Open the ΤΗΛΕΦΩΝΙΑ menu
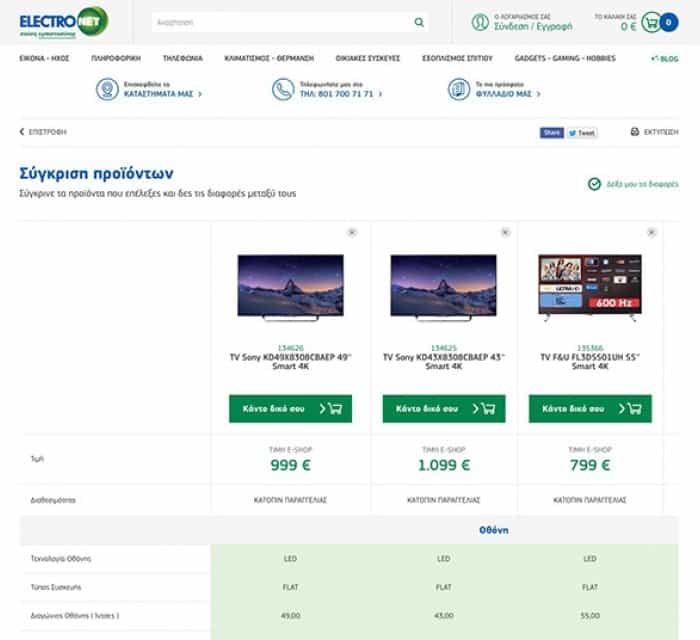The width and height of the screenshot is (700, 640). click(x=183, y=58)
